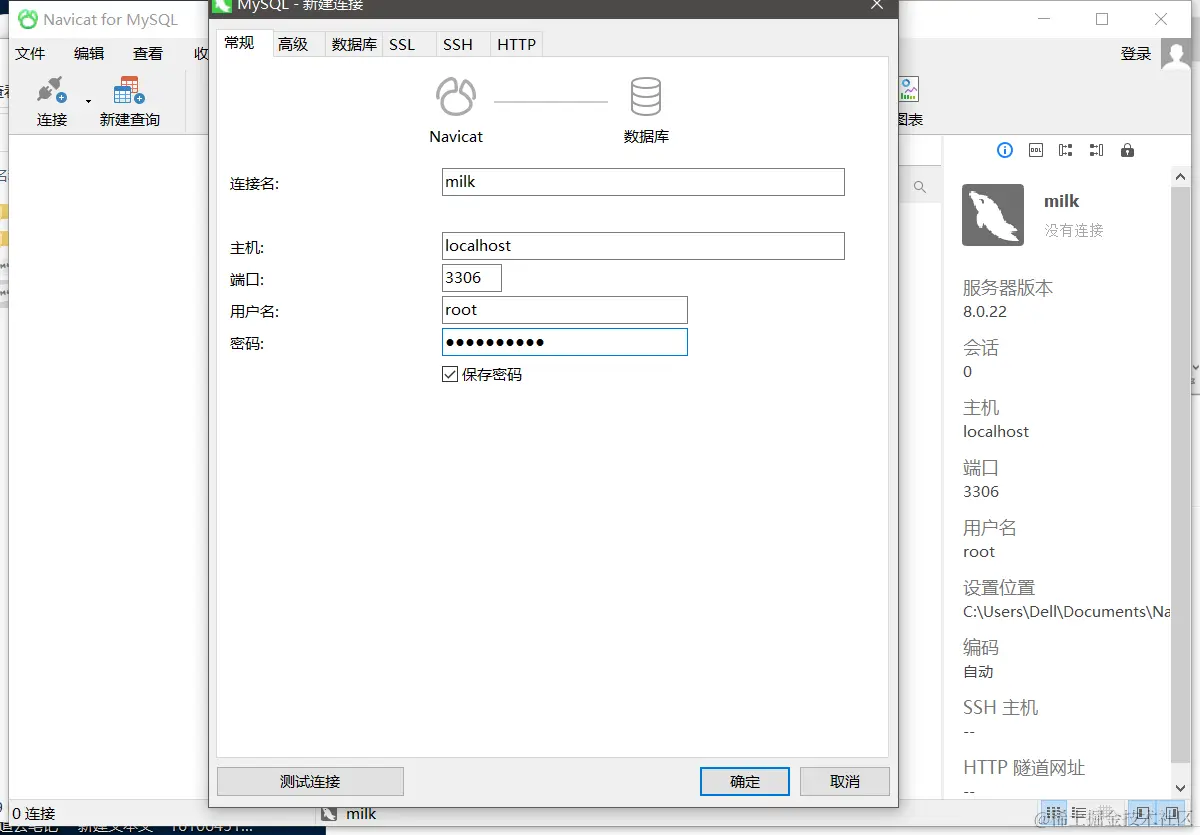Click the 图表 chart icon in the toolbar
The height and width of the screenshot is (835, 1200).
908,90
